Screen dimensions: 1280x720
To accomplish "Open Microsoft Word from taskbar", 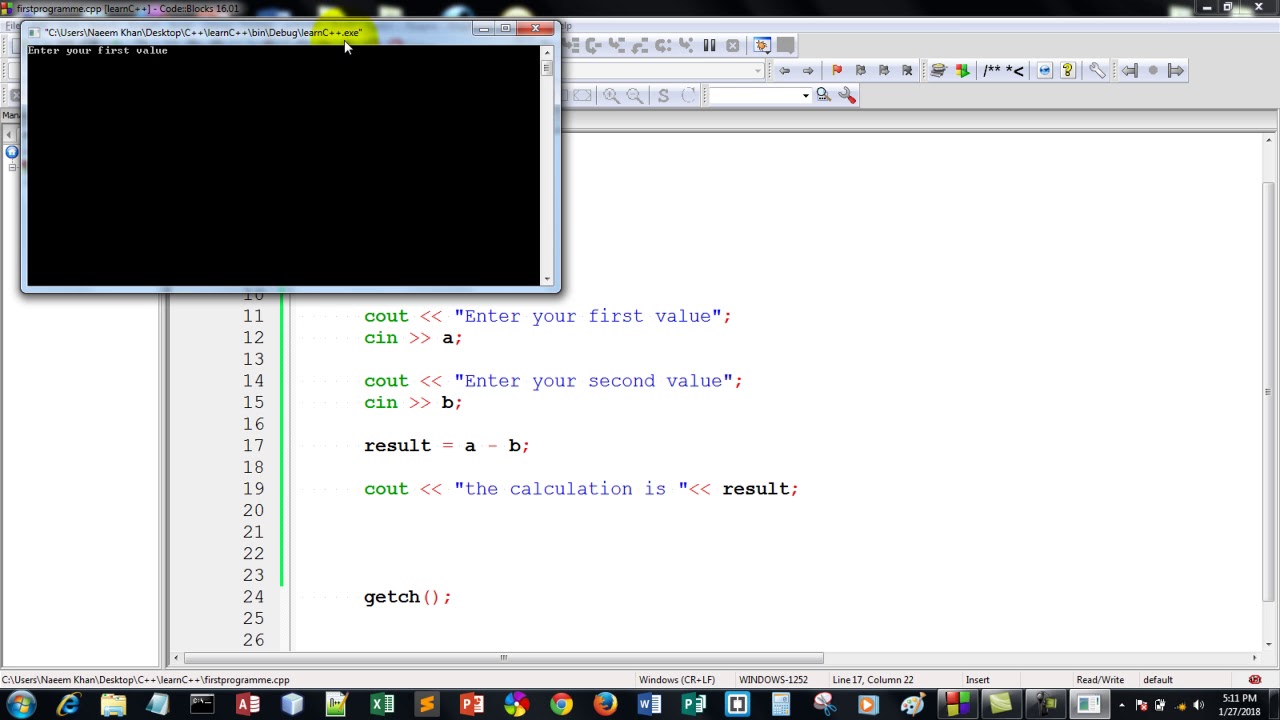I will pos(649,705).
